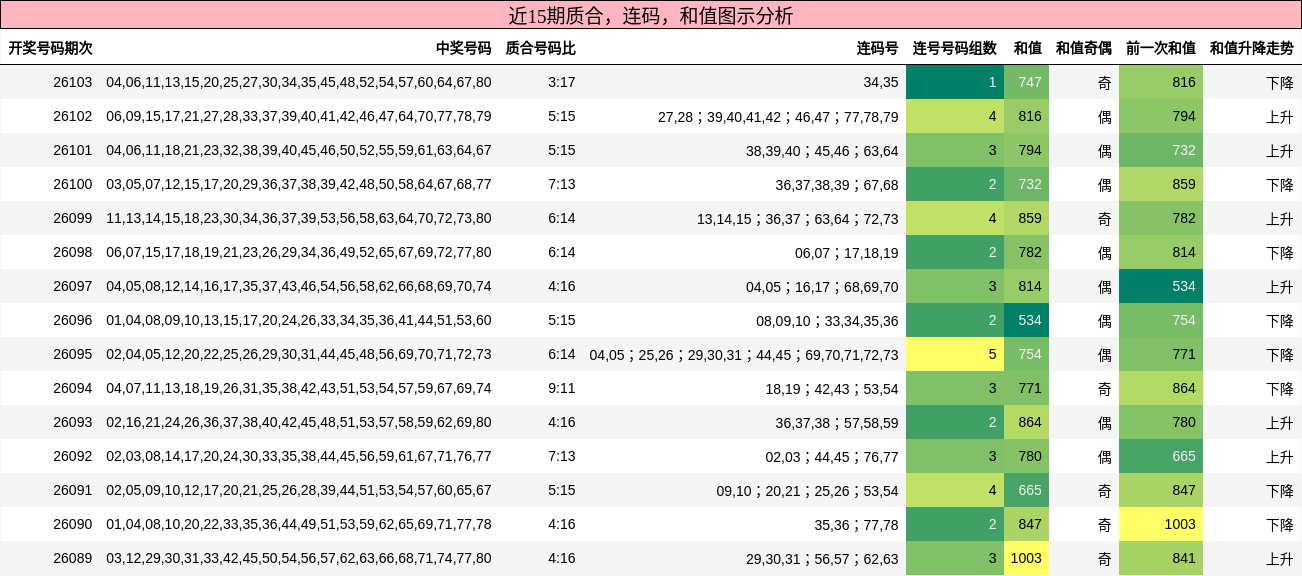Click 下降 trend in row 26103
Screen dimensions: 1302x576
click(x=1279, y=82)
